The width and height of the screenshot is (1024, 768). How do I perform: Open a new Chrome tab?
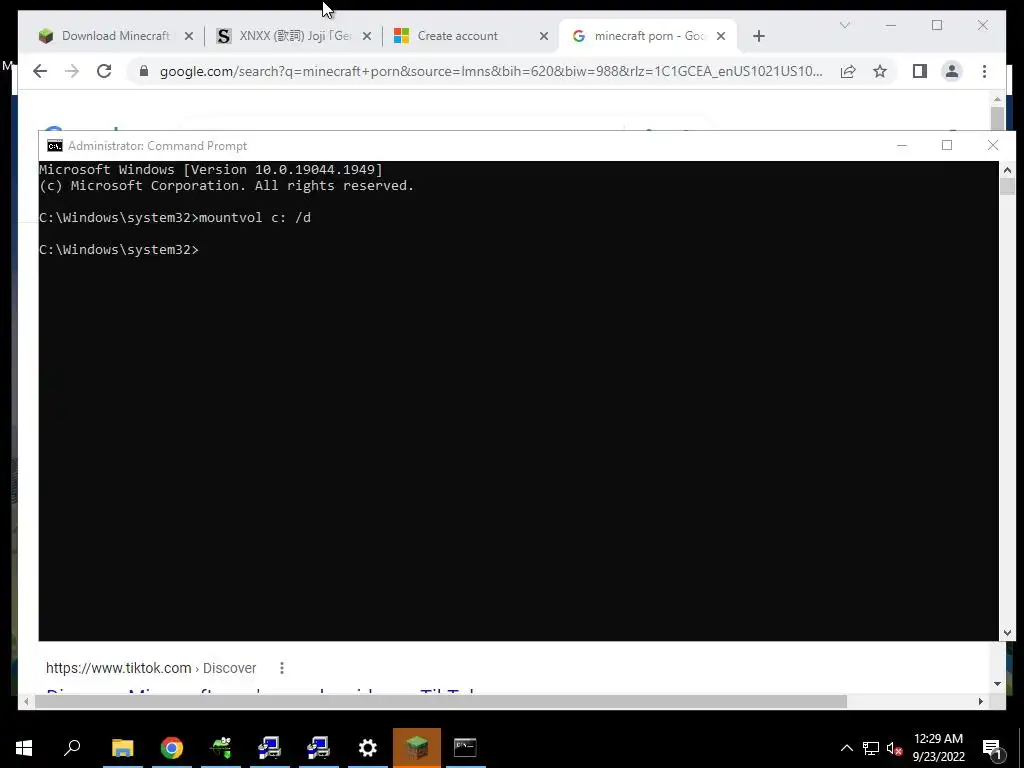pos(758,36)
